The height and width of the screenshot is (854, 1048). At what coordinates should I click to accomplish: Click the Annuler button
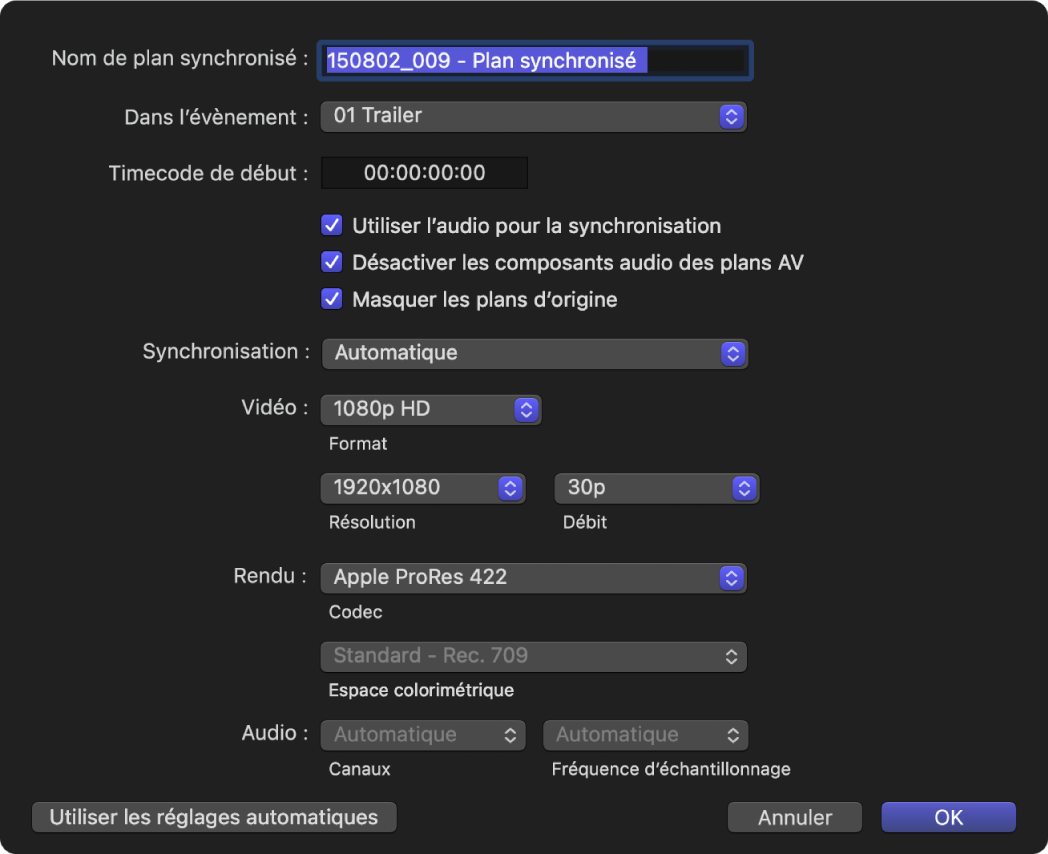pyautogui.click(x=794, y=817)
